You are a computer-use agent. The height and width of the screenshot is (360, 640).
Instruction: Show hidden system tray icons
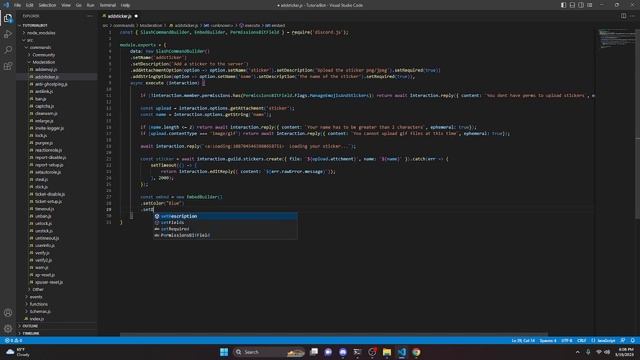[x=577, y=352]
